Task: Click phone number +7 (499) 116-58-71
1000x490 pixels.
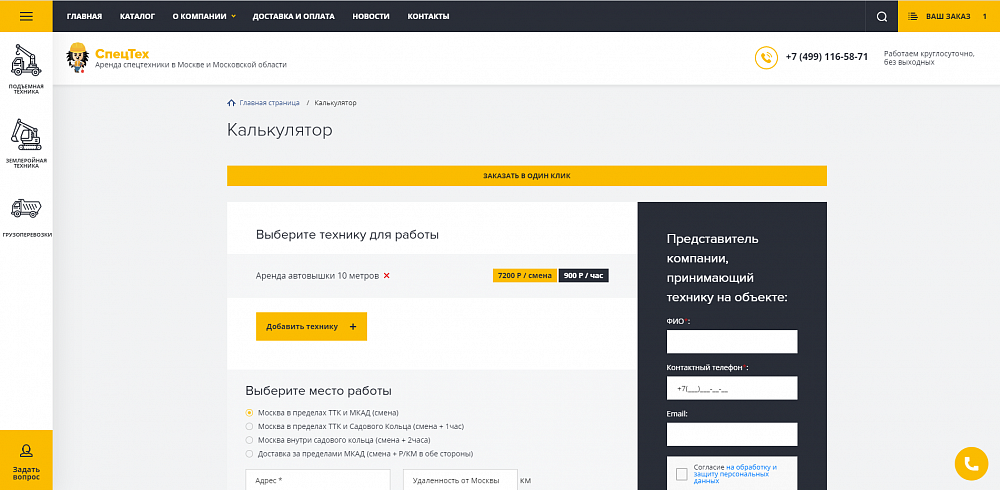Action: coord(827,57)
